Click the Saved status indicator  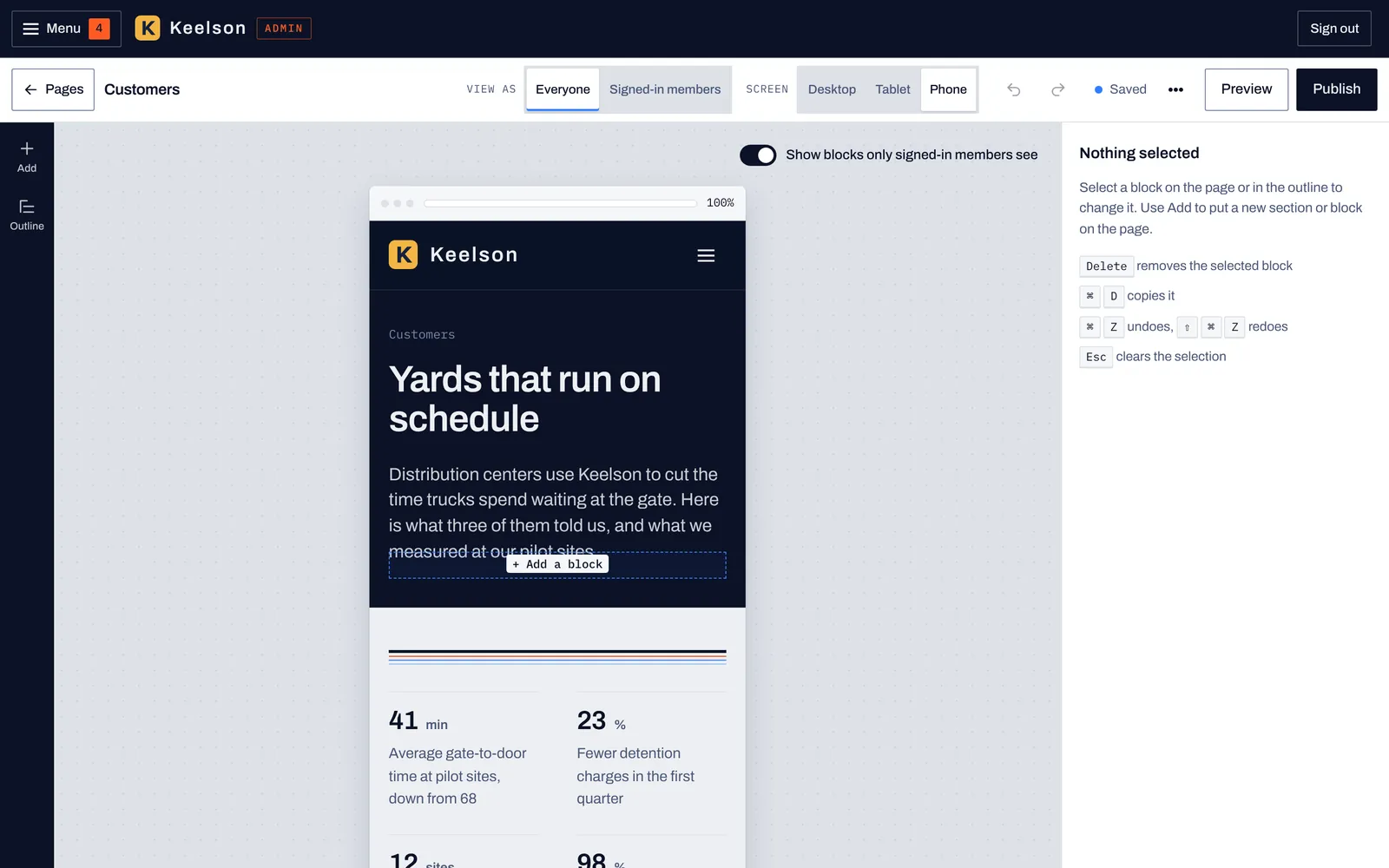(x=1120, y=89)
